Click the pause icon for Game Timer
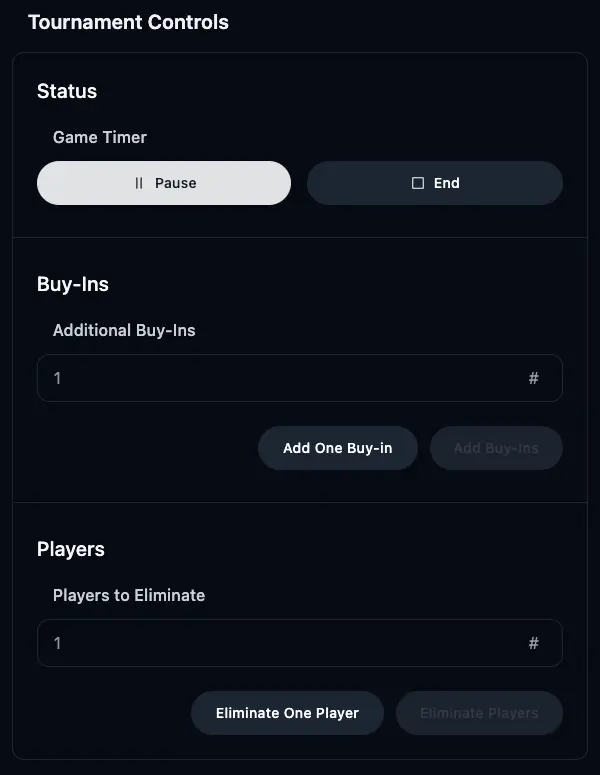600x775 pixels. (139, 183)
